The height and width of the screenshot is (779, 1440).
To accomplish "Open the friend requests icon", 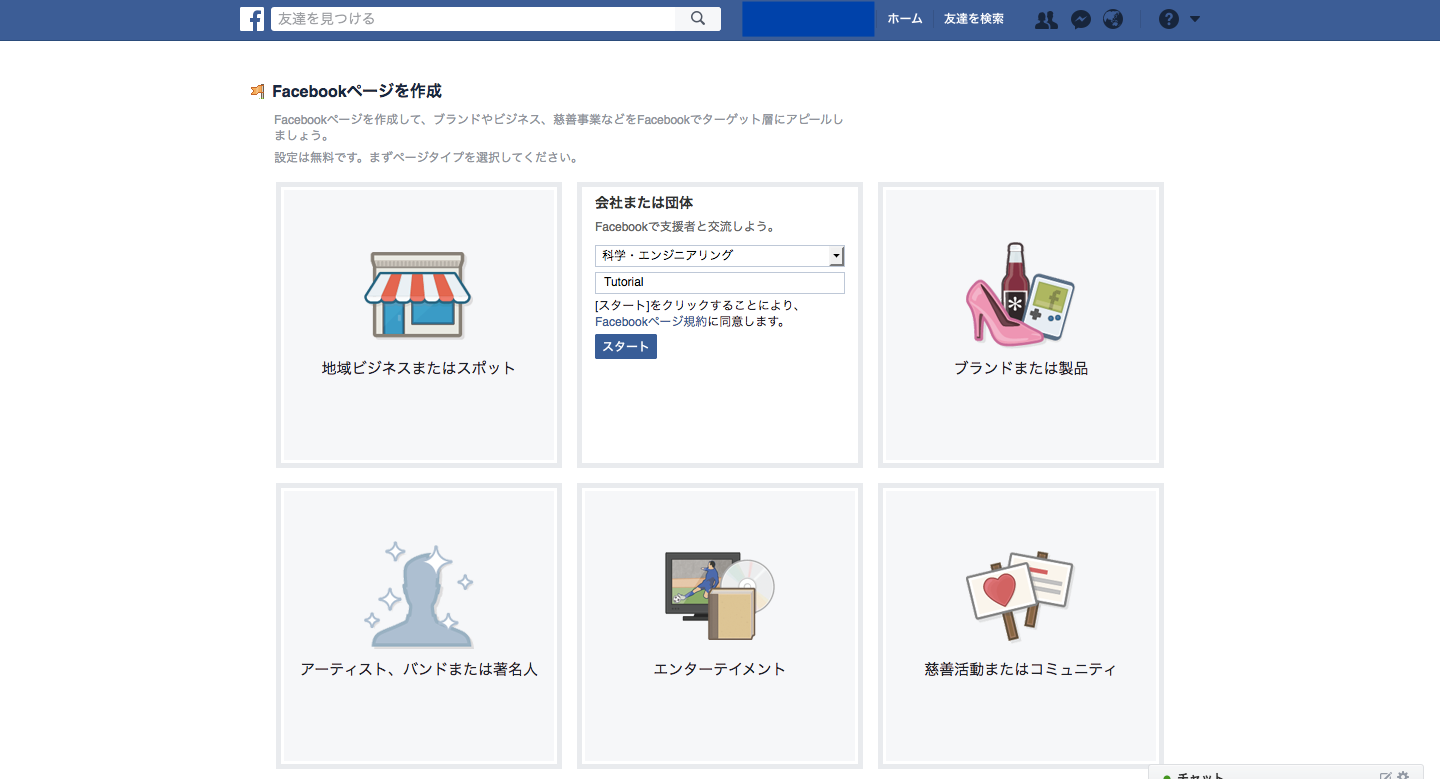I will pos(1046,19).
